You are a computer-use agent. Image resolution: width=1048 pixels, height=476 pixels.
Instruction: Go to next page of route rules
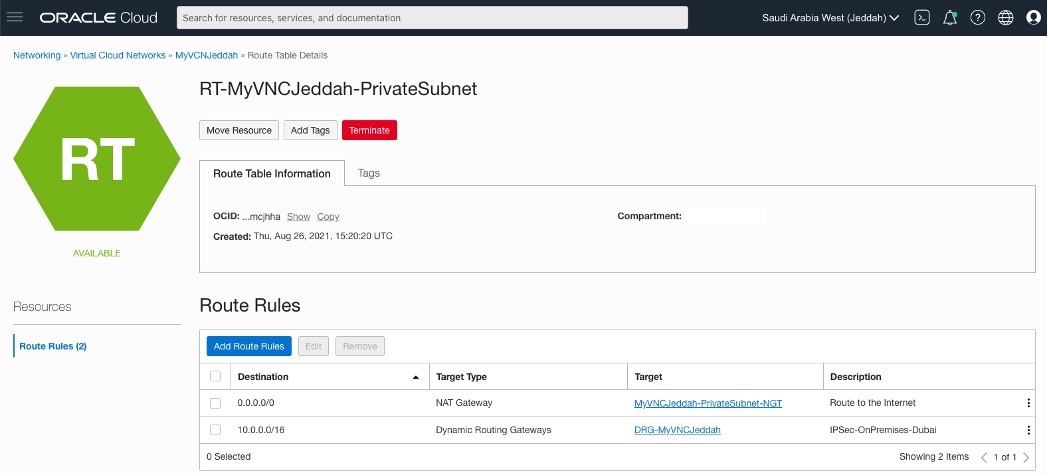pyautogui.click(x=1026, y=457)
